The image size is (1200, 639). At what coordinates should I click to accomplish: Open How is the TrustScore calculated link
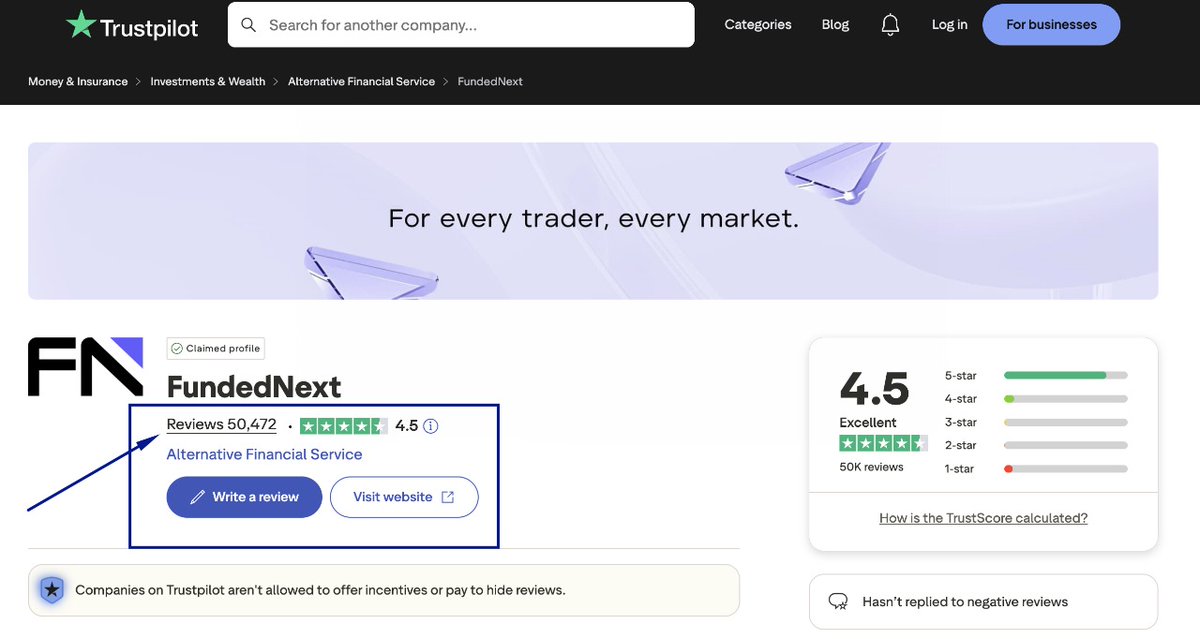(x=983, y=518)
